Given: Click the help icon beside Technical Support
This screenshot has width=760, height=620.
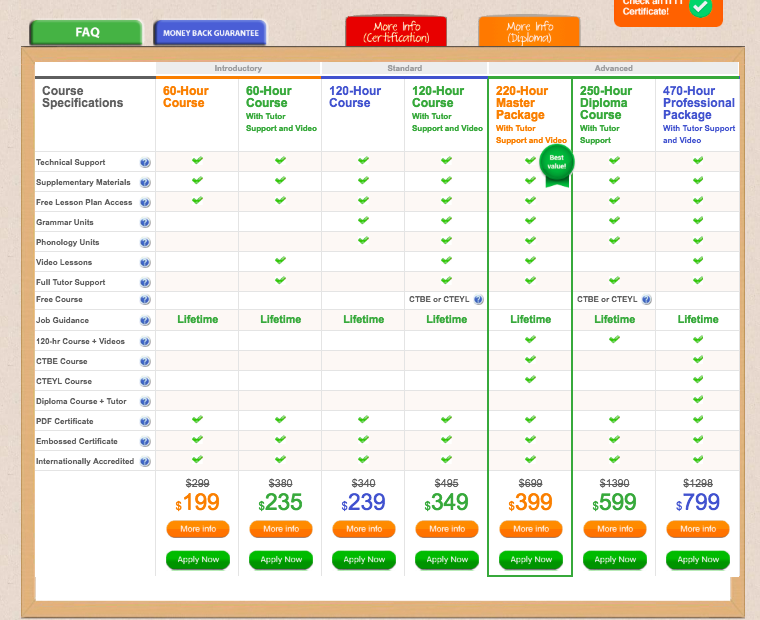Looking at the screenshot, I should coord(145,163).
